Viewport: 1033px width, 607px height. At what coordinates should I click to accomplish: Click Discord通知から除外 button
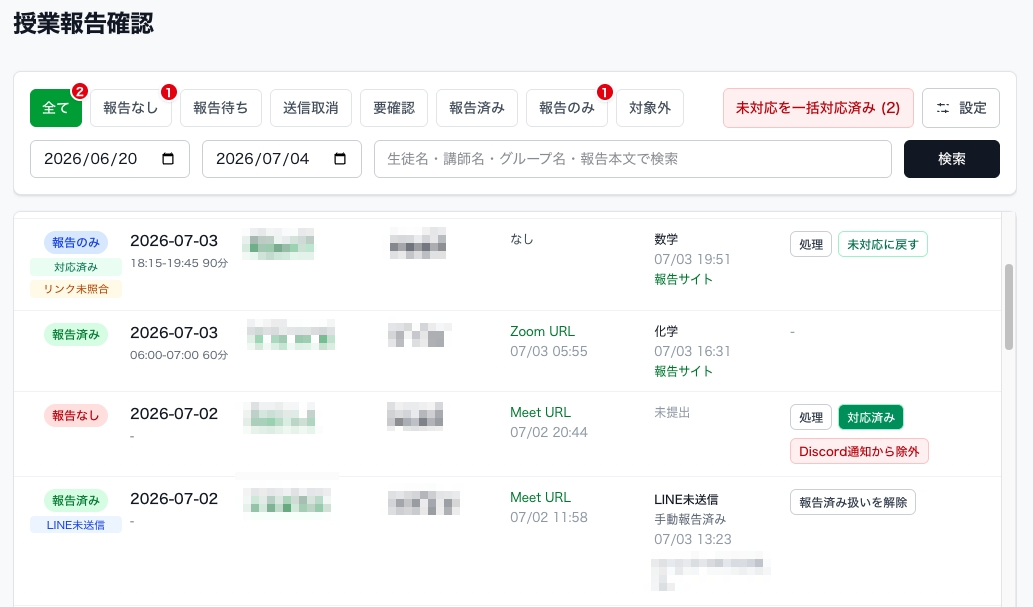859,451
